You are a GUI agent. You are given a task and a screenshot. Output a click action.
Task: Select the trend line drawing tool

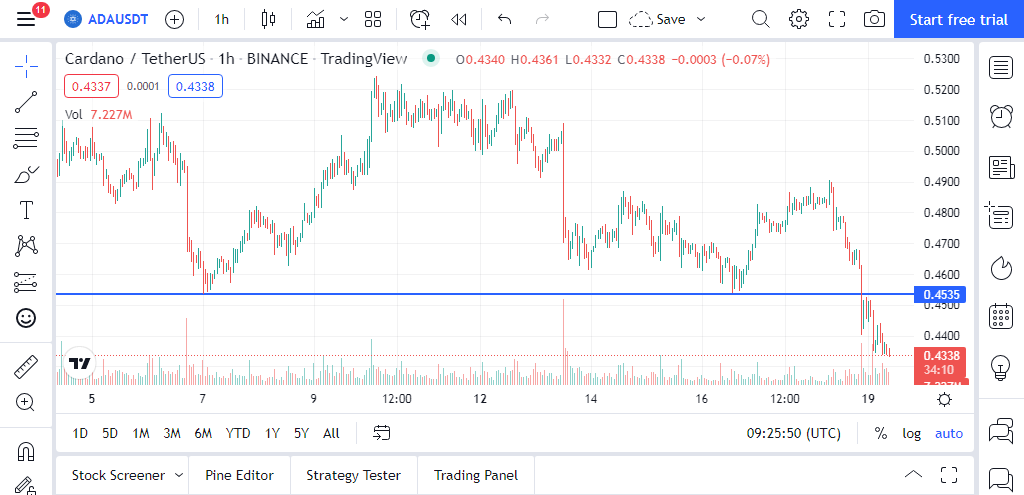(x=26, y=103)
